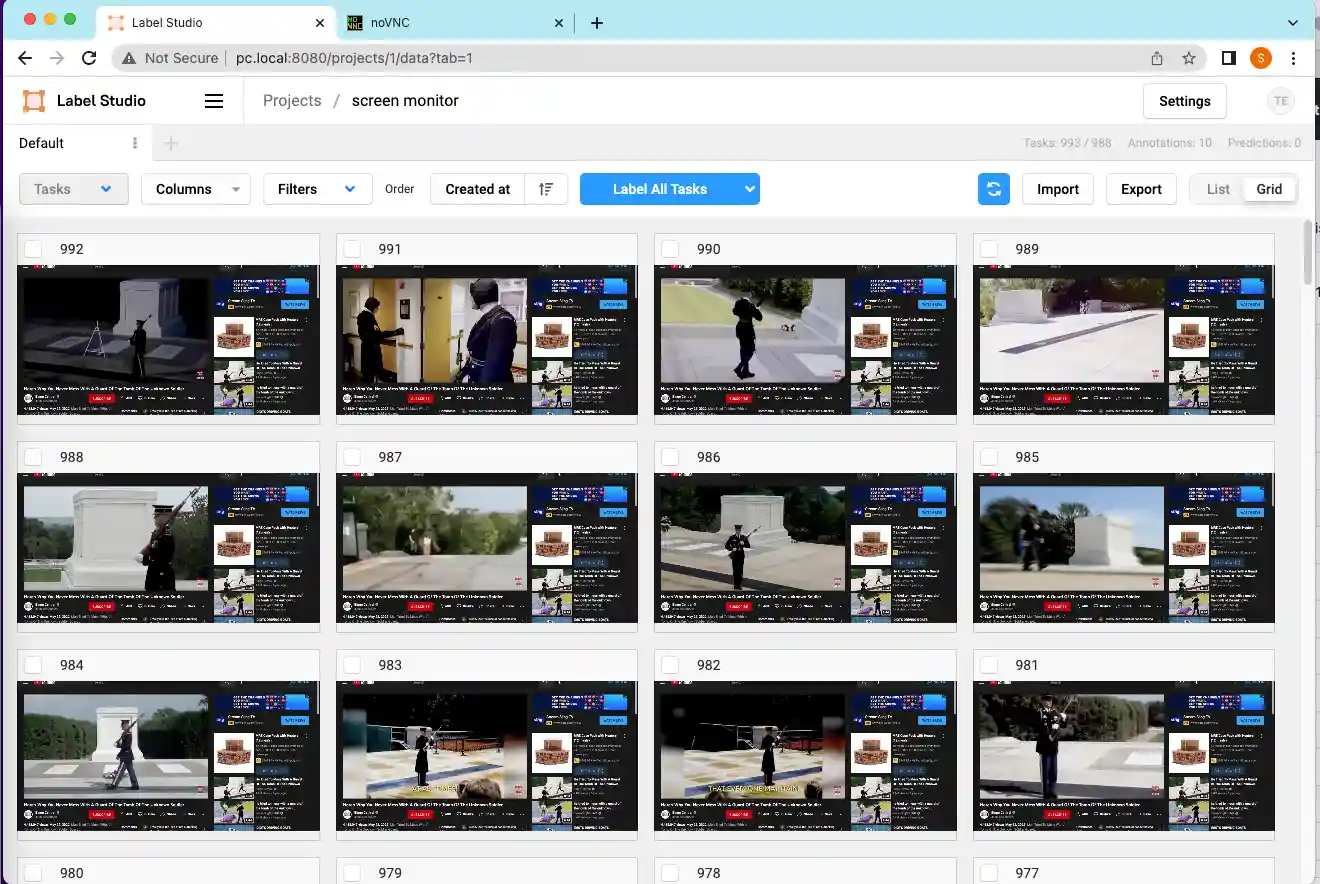The image size is (1320, 884).
Task: Toggle the sort order icon
Action: pyautogui.click(x=546, y=189)
